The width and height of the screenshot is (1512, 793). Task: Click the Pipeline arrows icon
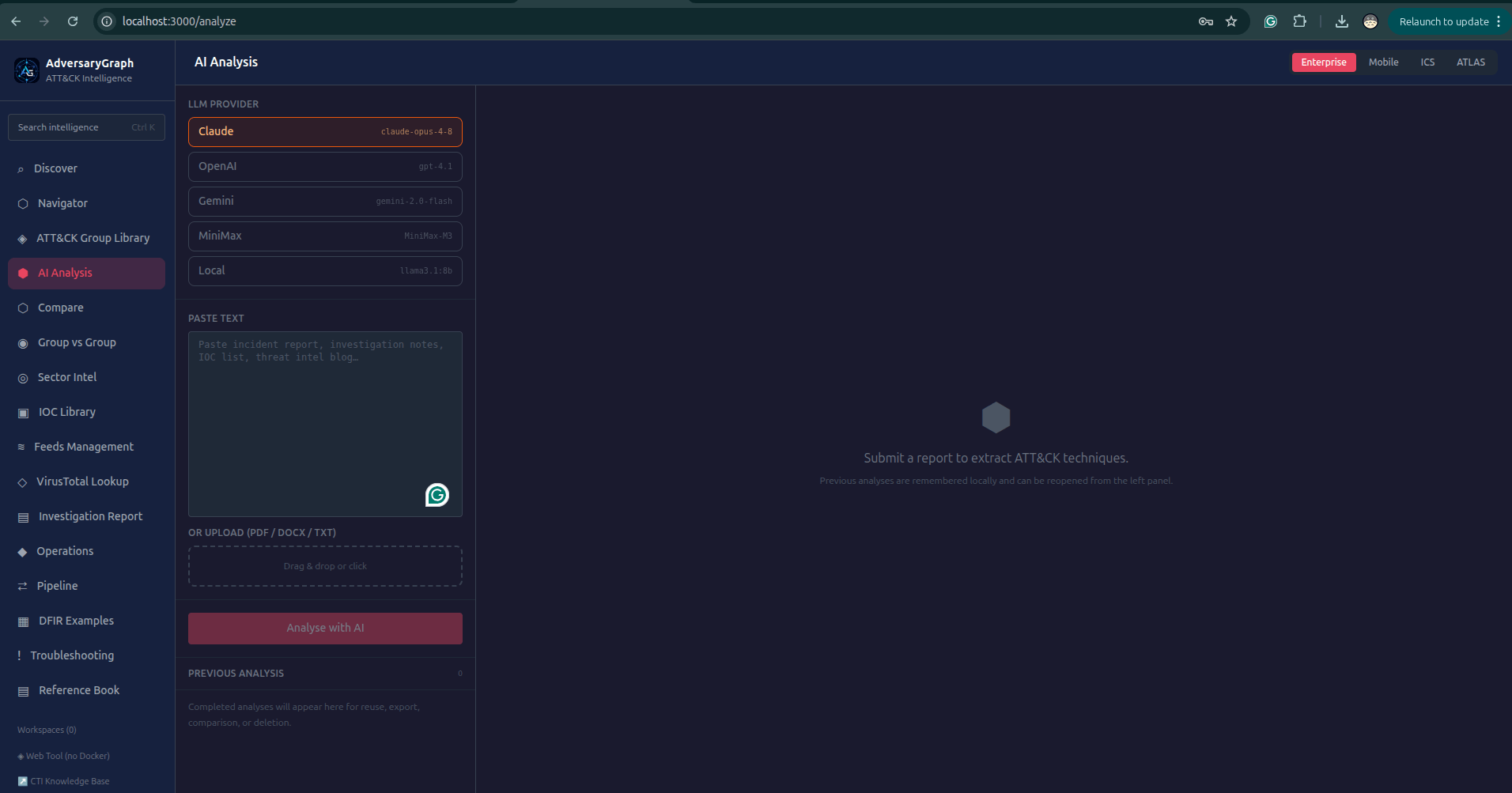point(22,587)
